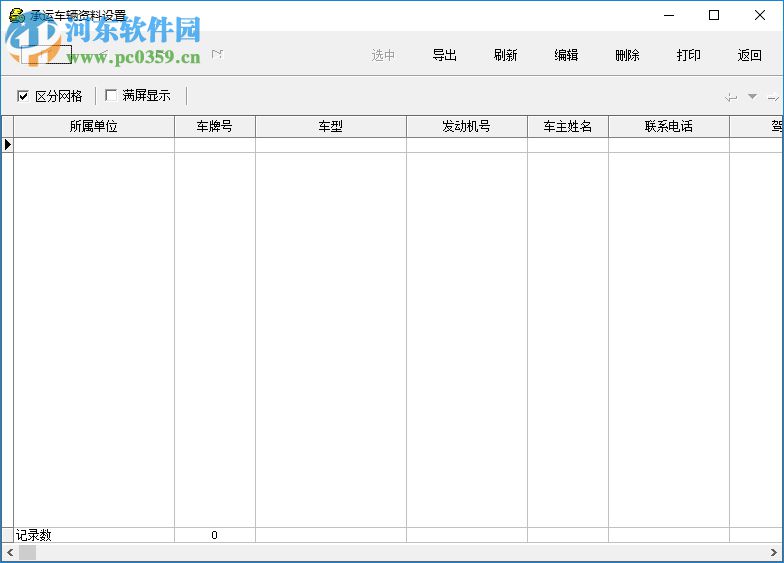Image resolution: width=784 pixels, height=563 pixels.
Task: Open the small triangle dropdown between the arrows
Action: tap(752, 96)
